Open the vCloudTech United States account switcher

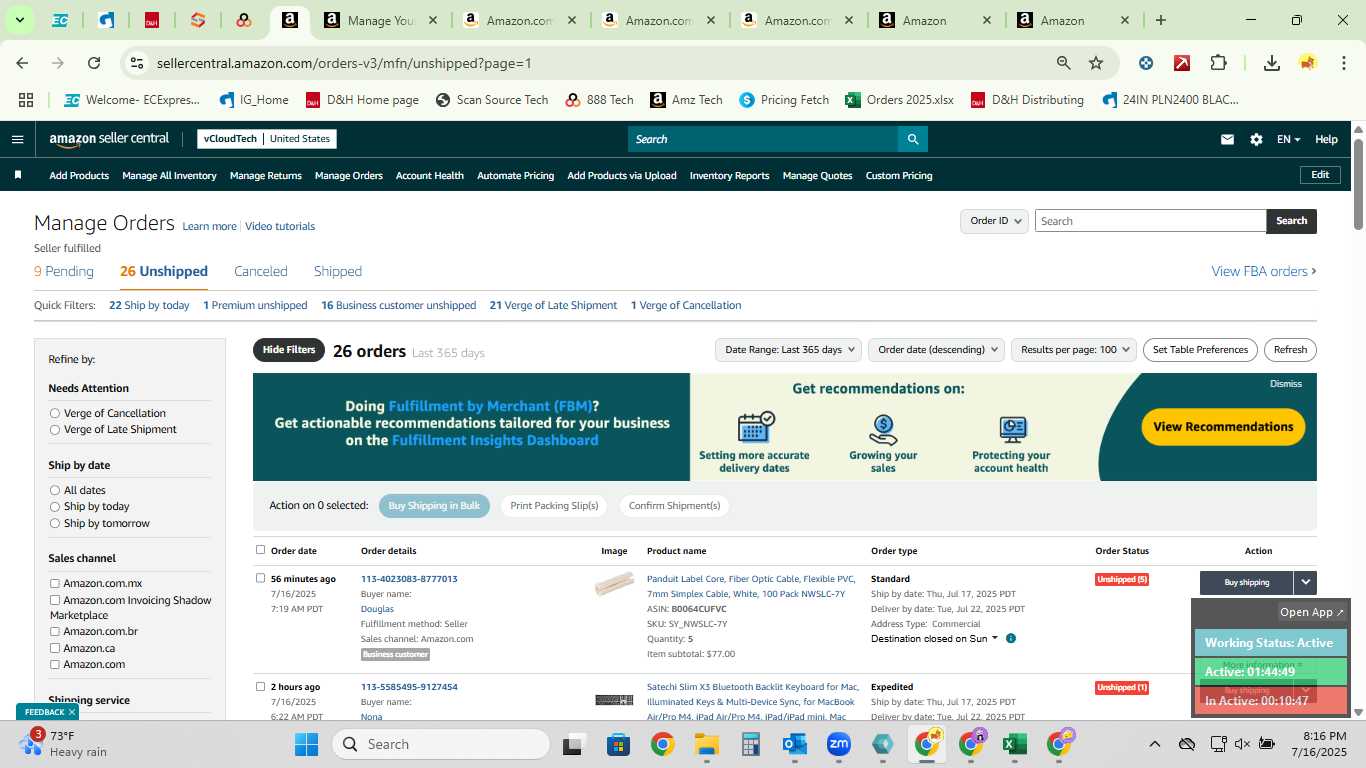[x=267, y=139]
